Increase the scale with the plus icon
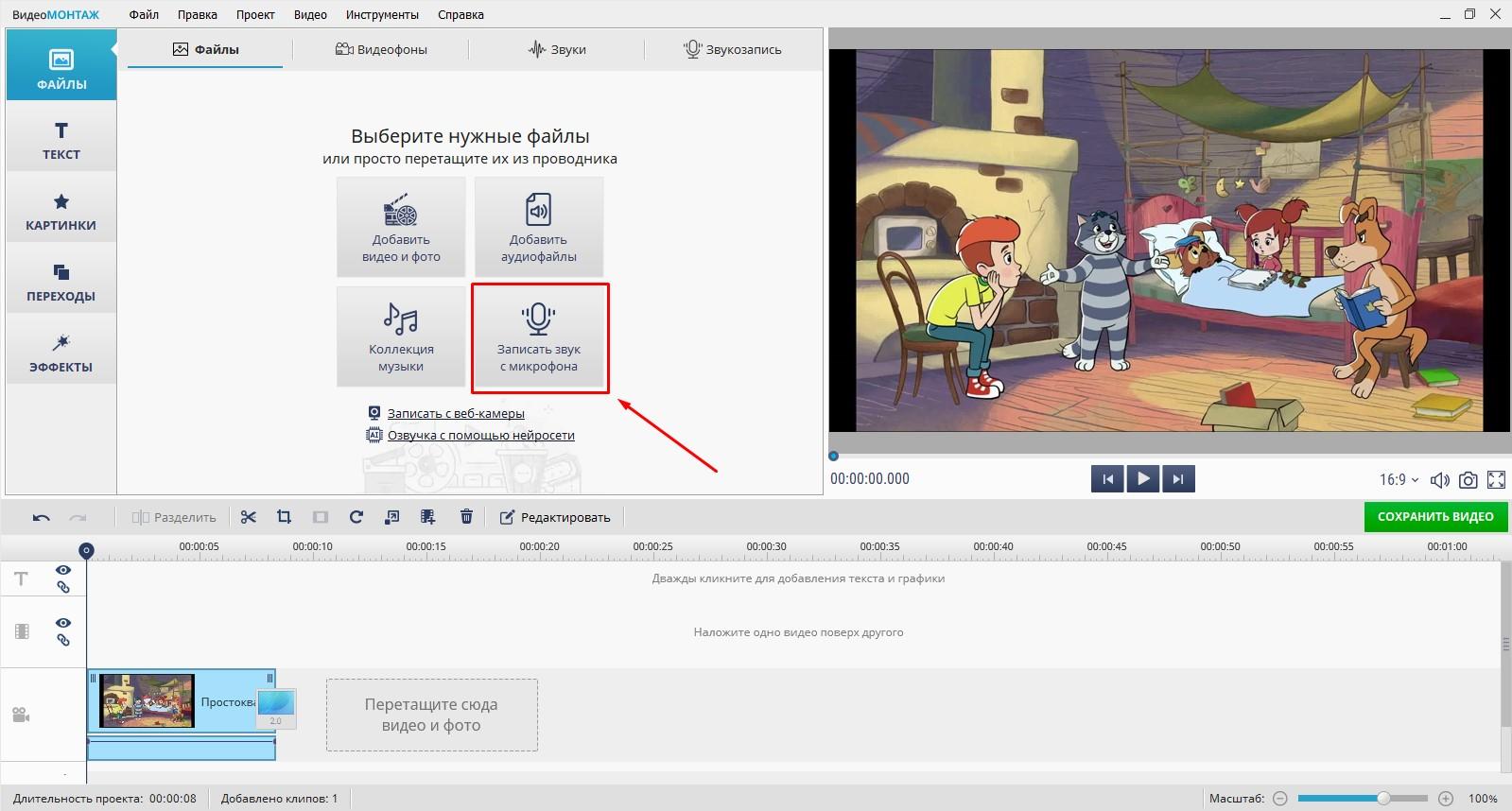 (x=1446, y=799)
